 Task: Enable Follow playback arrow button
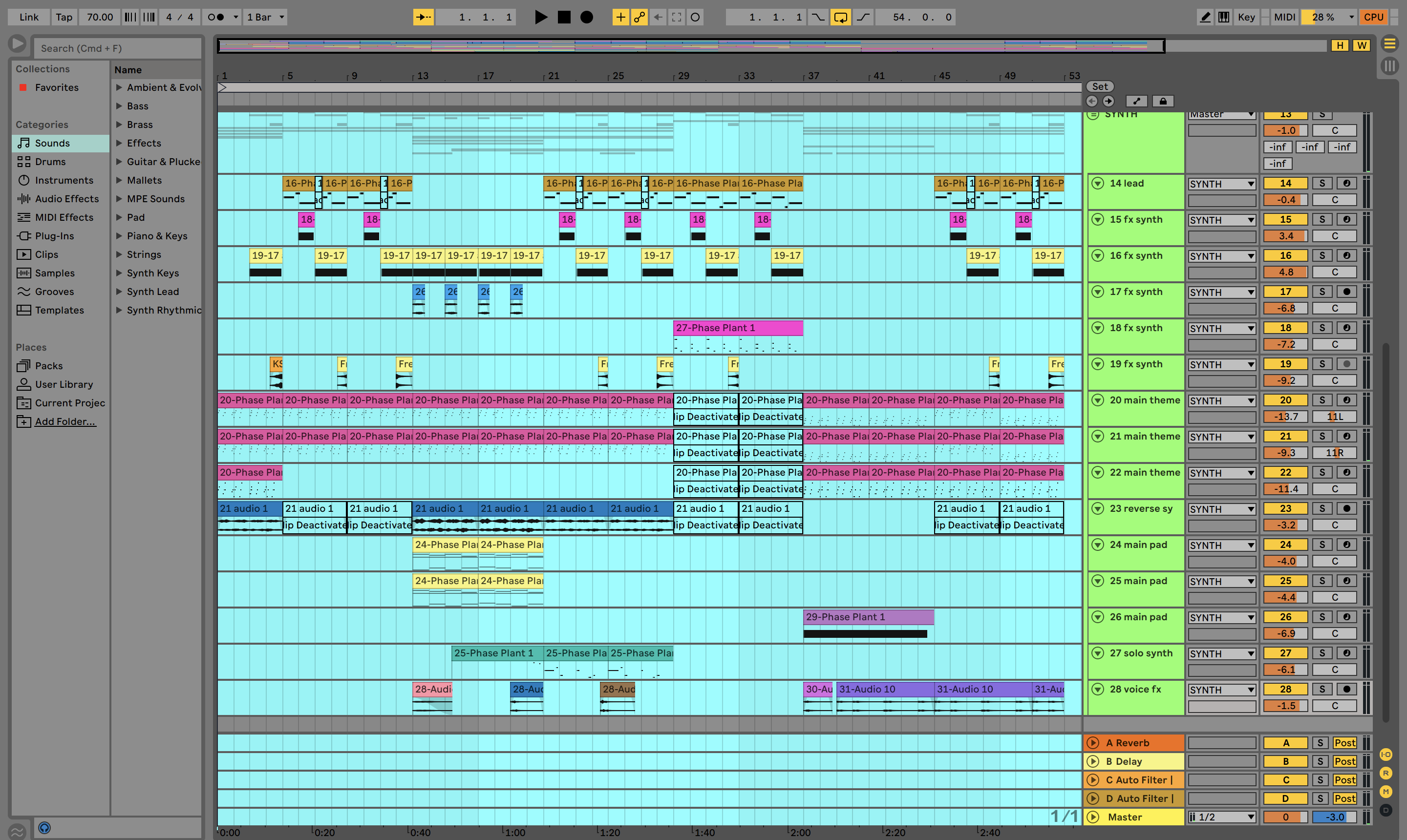pos(423,17)
